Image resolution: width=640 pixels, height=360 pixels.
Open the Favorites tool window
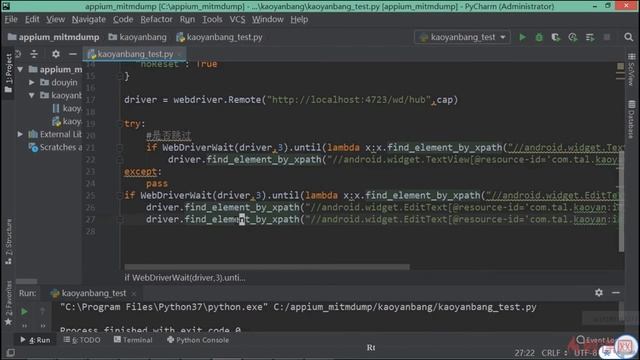point(9,303)
